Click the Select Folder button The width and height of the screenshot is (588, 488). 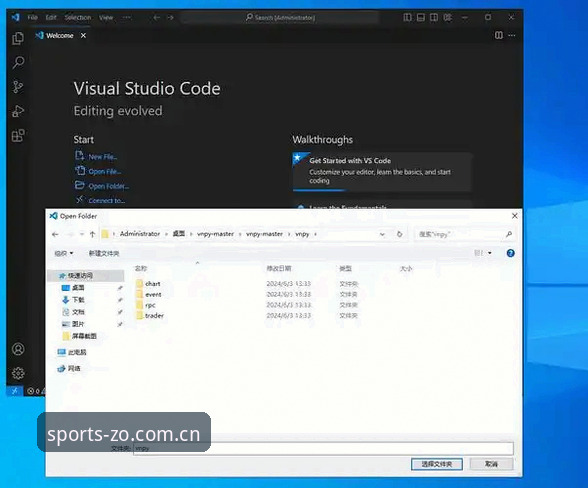pos(437,464)
